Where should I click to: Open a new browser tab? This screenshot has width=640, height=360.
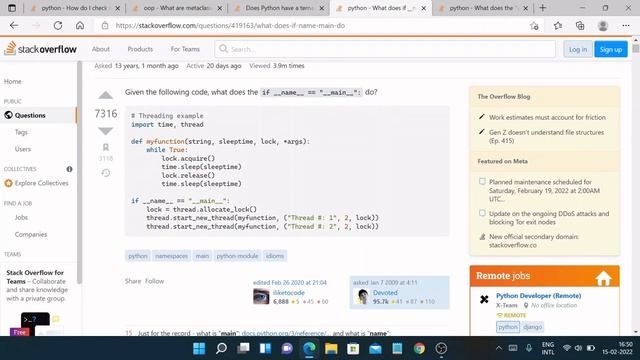(542, 8)
